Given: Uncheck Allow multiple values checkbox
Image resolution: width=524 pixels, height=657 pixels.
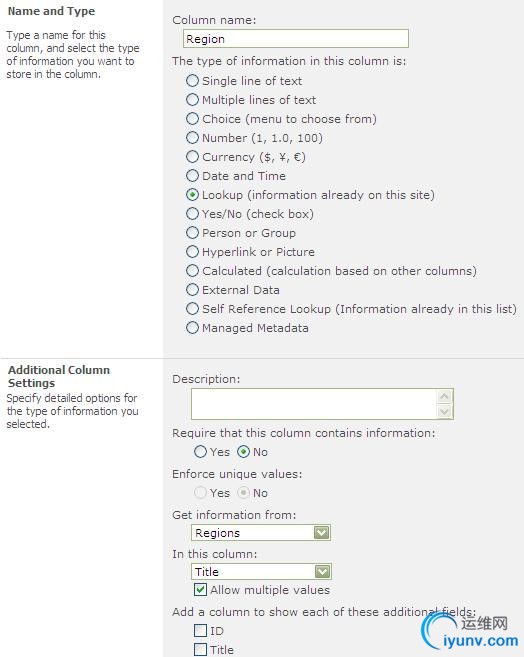Looking at the screenshot, I should (200, 590).
